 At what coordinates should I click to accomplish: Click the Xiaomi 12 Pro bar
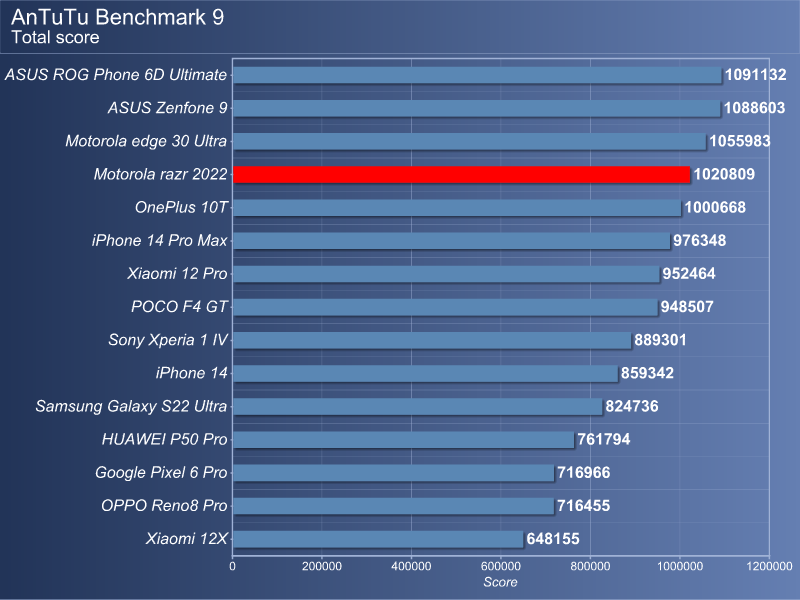446,274
